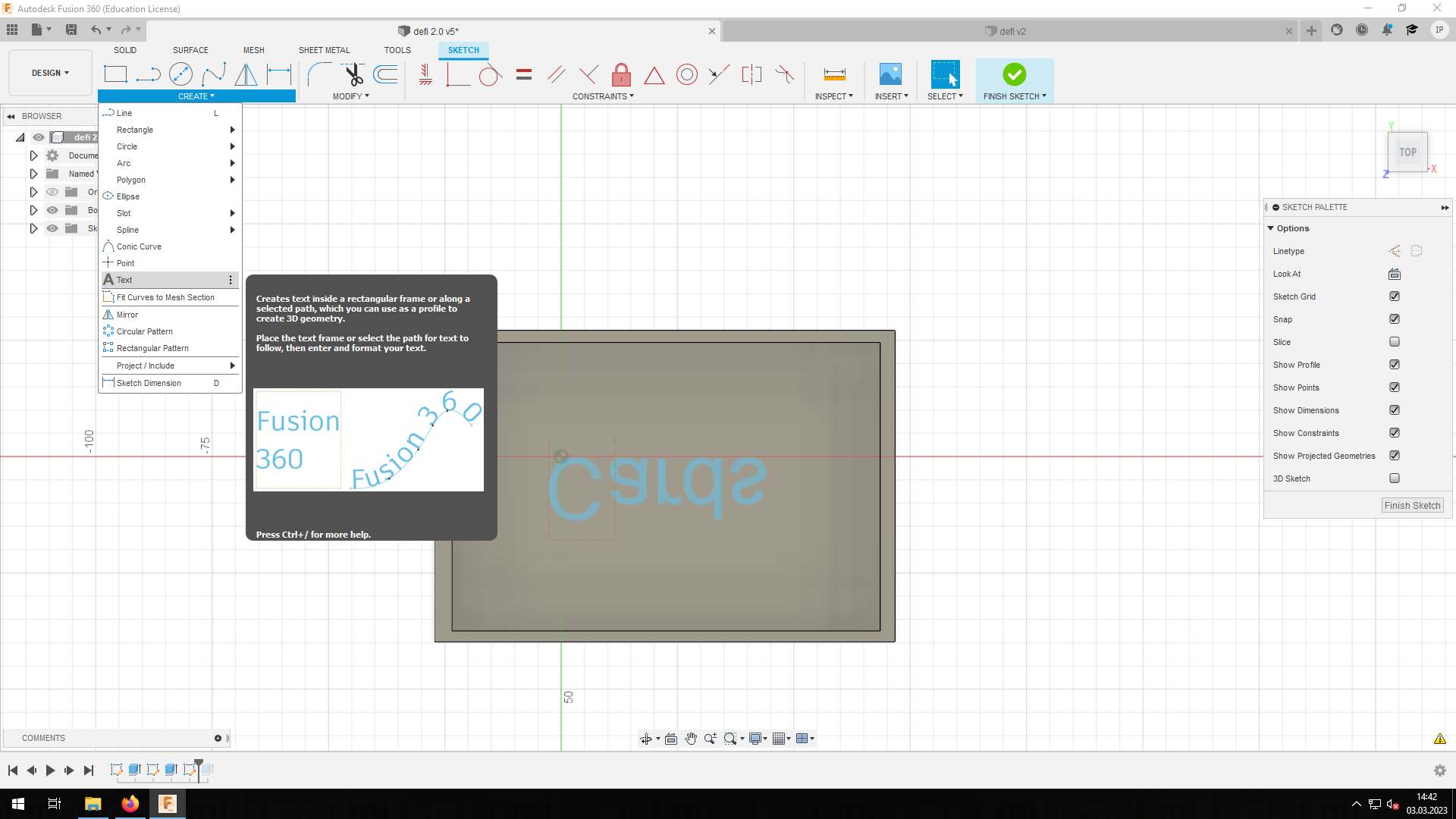Play the design timeline
This screenshot has width=1456, height=819.
coord(50,770)
